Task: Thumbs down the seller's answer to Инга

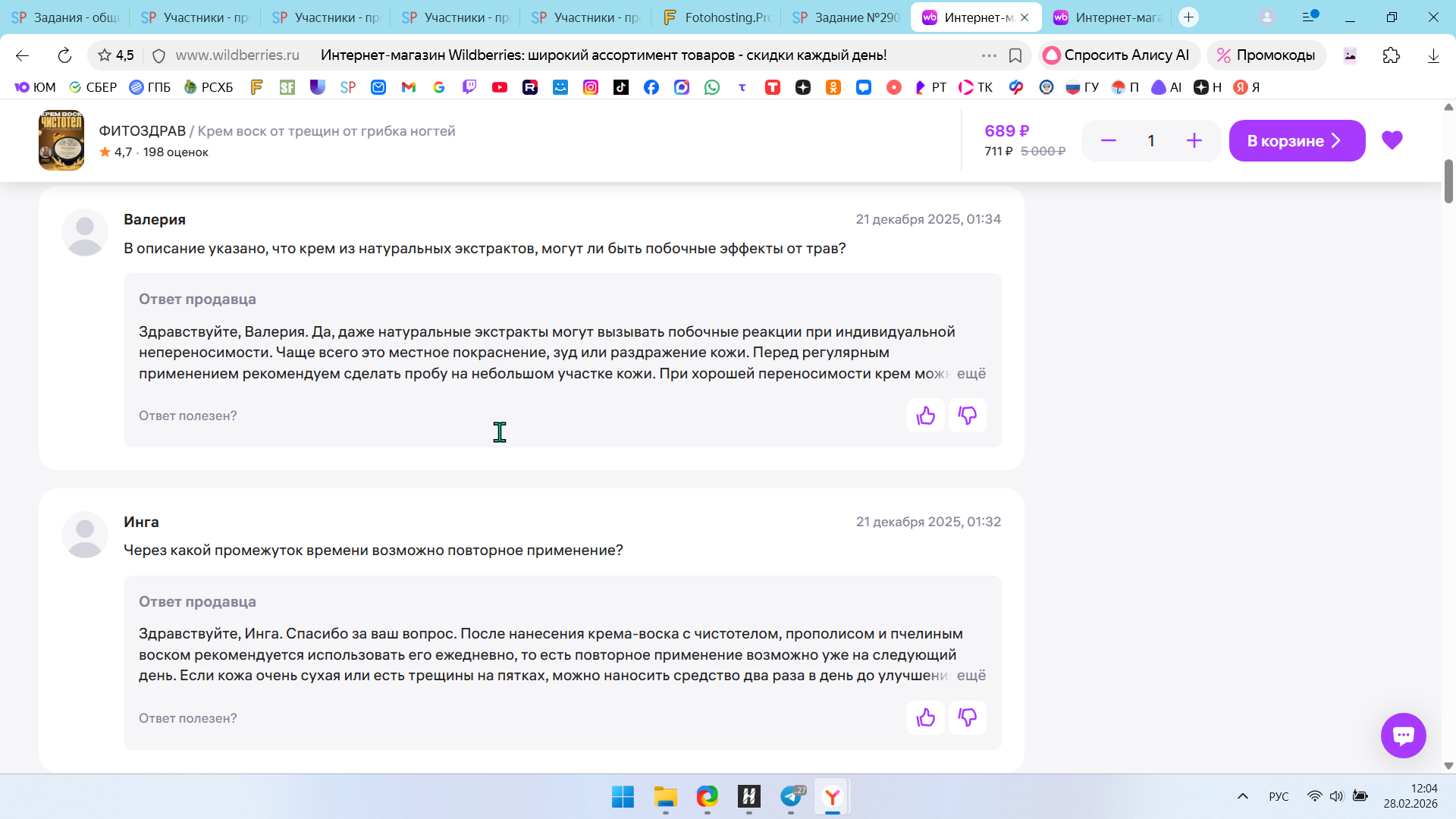Action: [x=967, y=717]
